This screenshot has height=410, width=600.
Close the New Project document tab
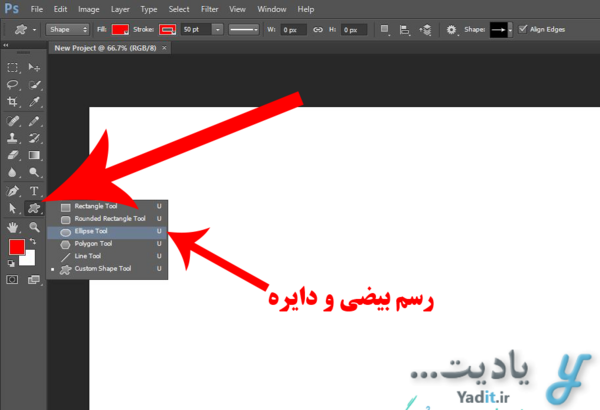click(x=164, y=48)
